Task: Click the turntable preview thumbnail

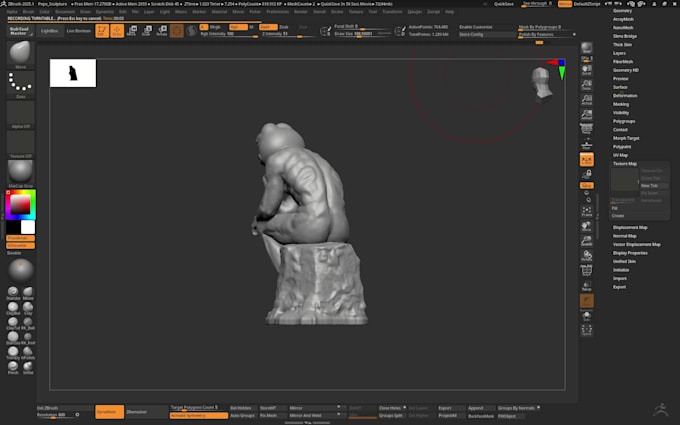Action: coord(73,73)
